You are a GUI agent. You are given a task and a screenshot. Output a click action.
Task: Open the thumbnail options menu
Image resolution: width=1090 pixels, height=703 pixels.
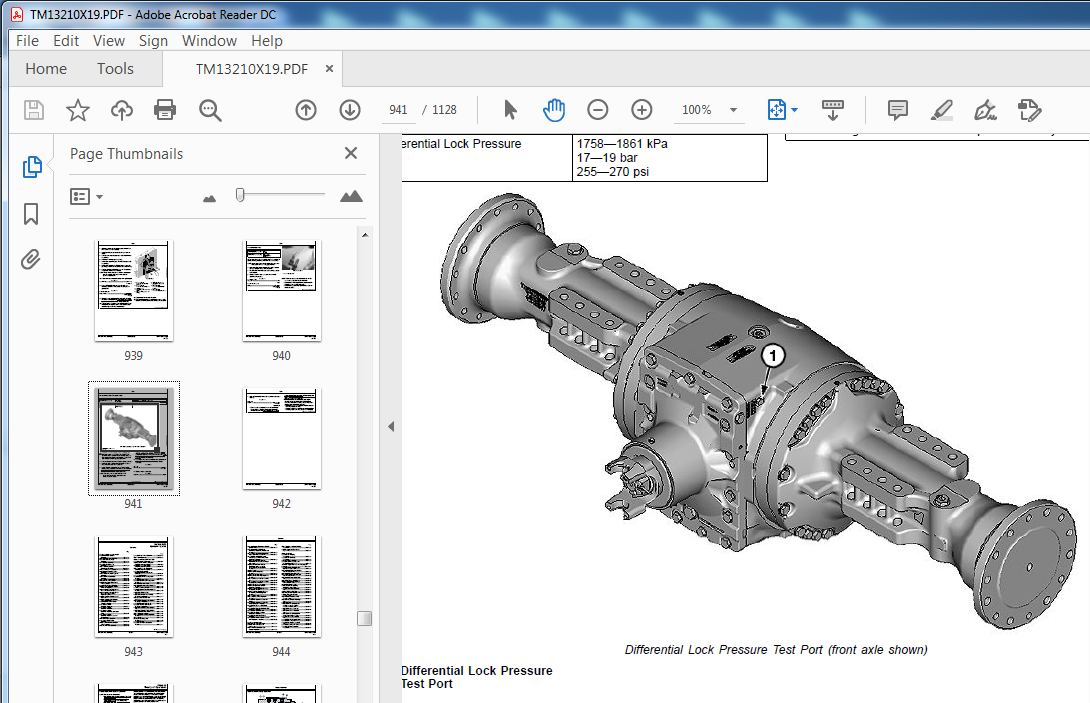click(x=86, y=197)
